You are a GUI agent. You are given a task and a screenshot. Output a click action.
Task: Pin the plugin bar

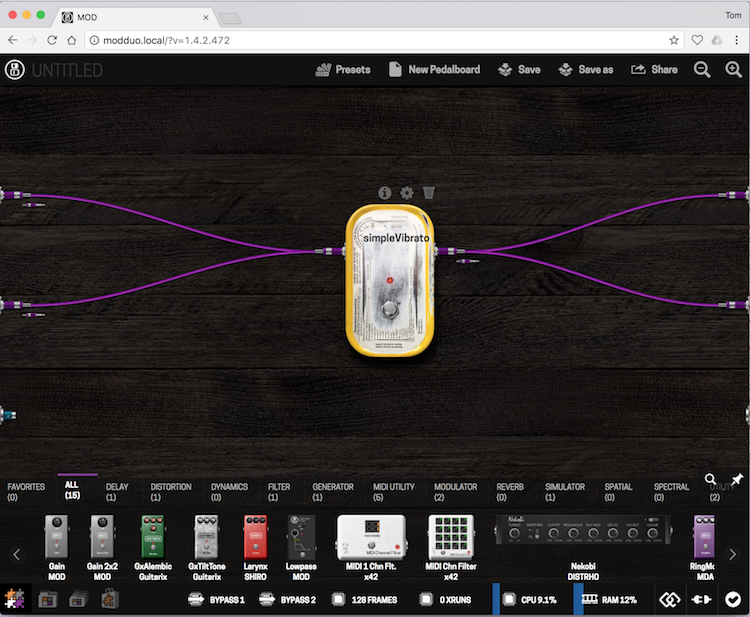[x=736, y=479]
